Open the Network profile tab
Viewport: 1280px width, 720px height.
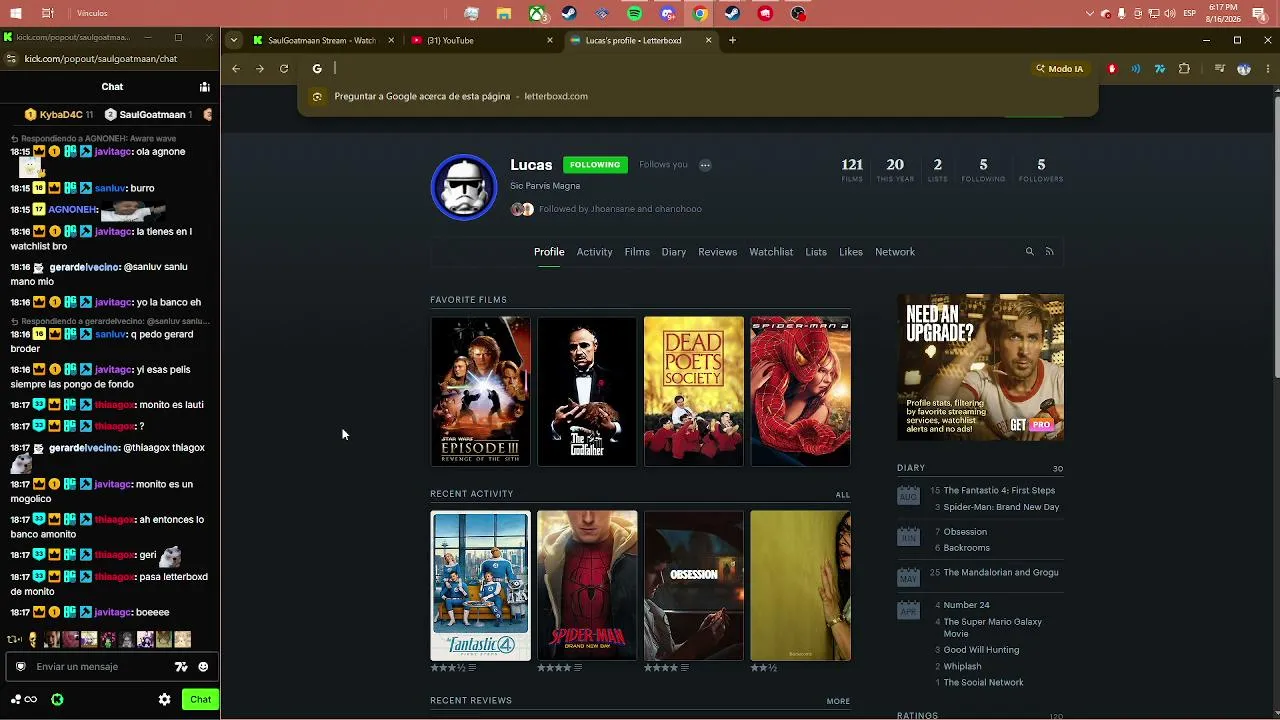[895, 252]
